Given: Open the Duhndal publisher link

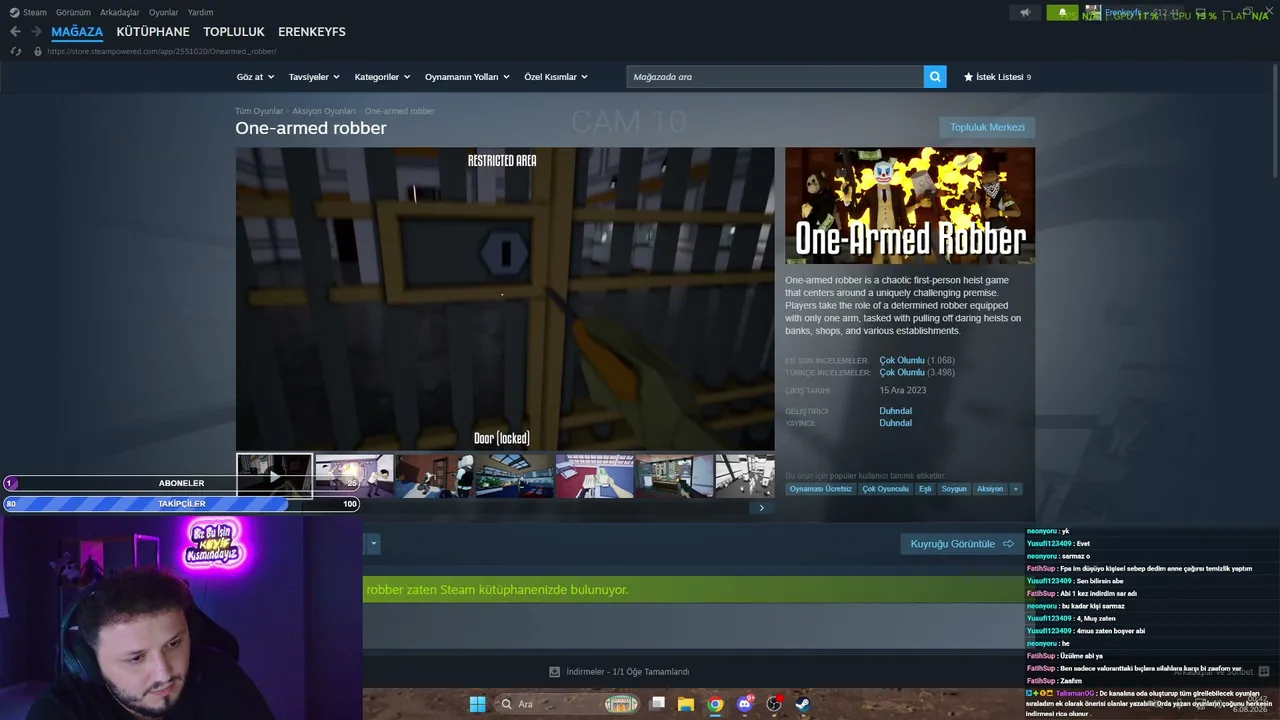Looking at the screenshot, I should click(895, 423).
